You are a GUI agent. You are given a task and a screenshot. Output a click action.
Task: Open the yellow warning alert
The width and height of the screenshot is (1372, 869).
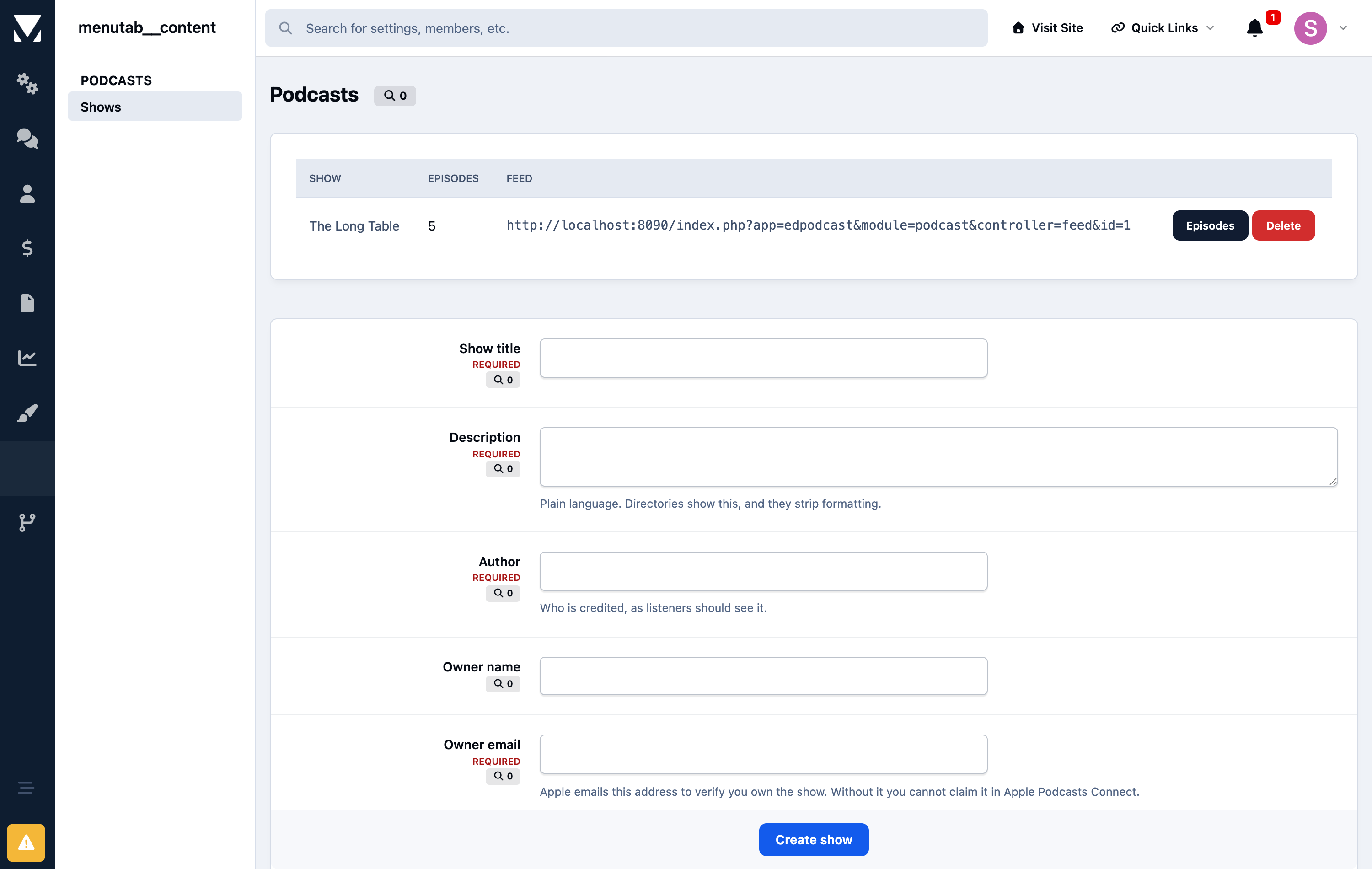(26, 842)
